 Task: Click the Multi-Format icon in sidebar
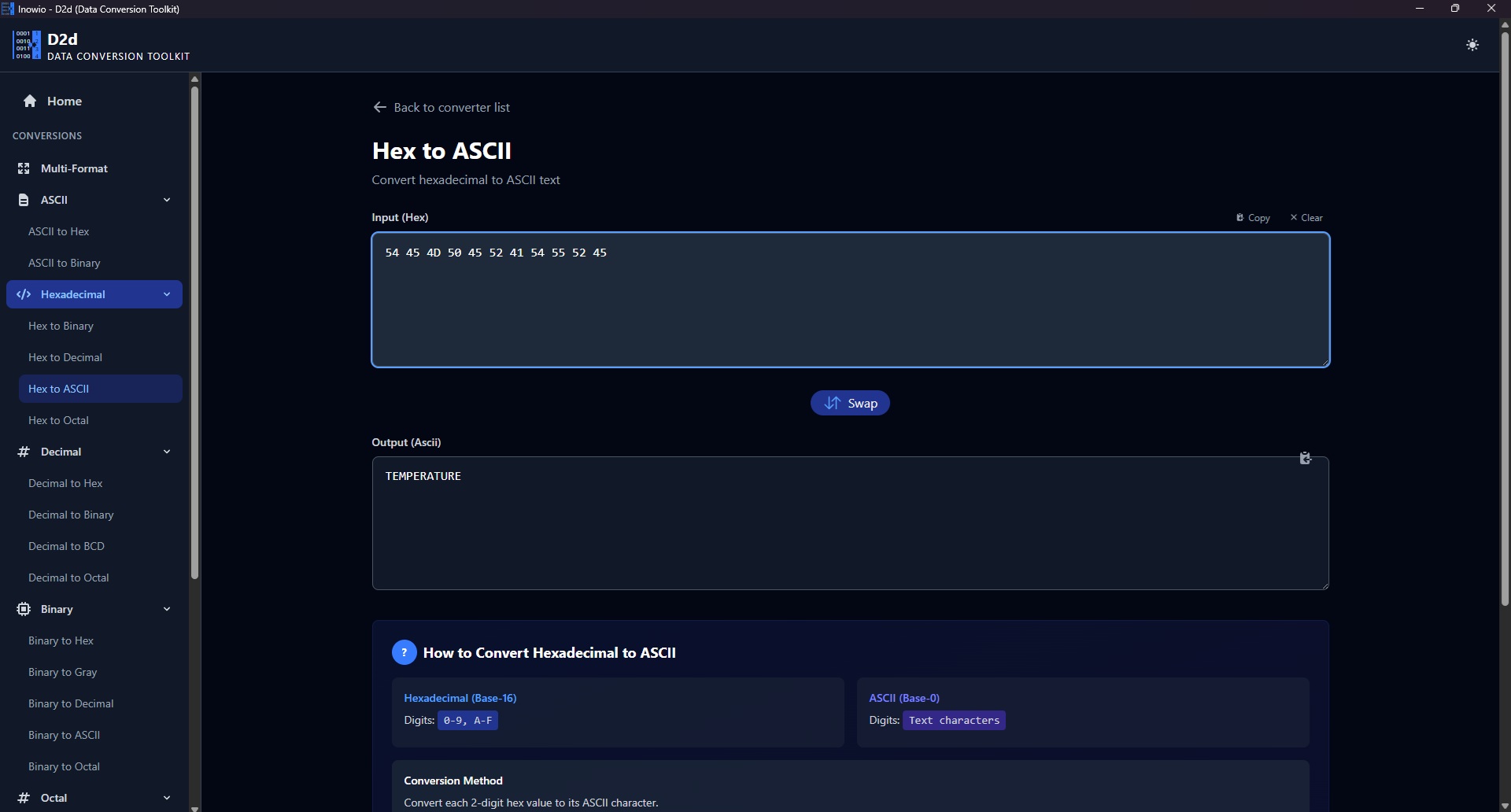pyautogui.click(x=24, y=168)
